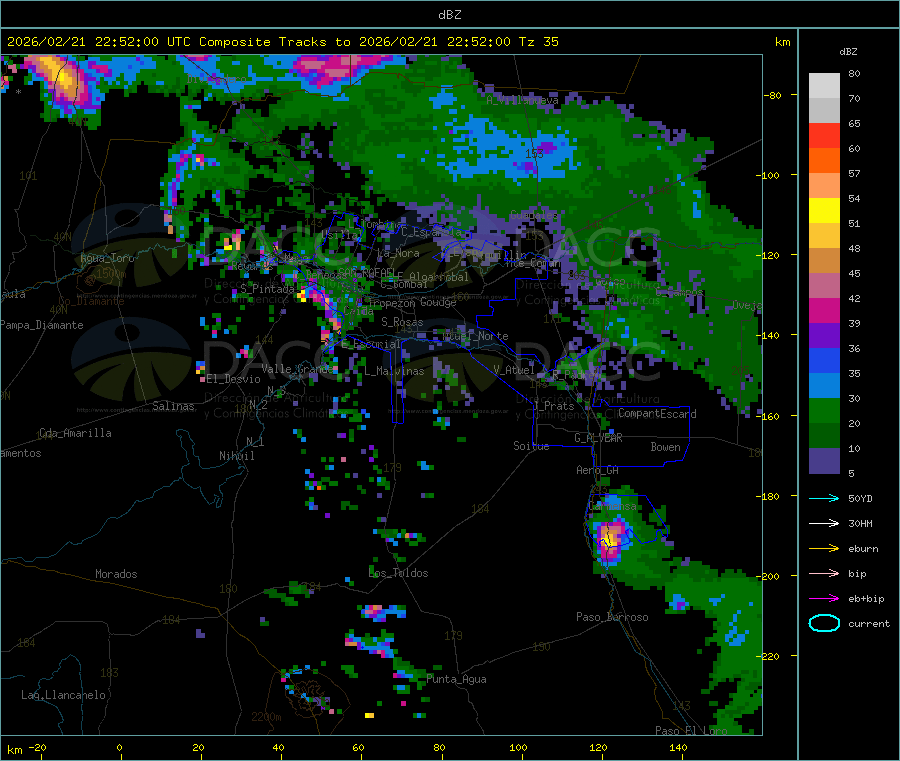Click the 'dBZ' heading above the color scale
This screenshot has height=761, width=900.
(x=848, y=52)
